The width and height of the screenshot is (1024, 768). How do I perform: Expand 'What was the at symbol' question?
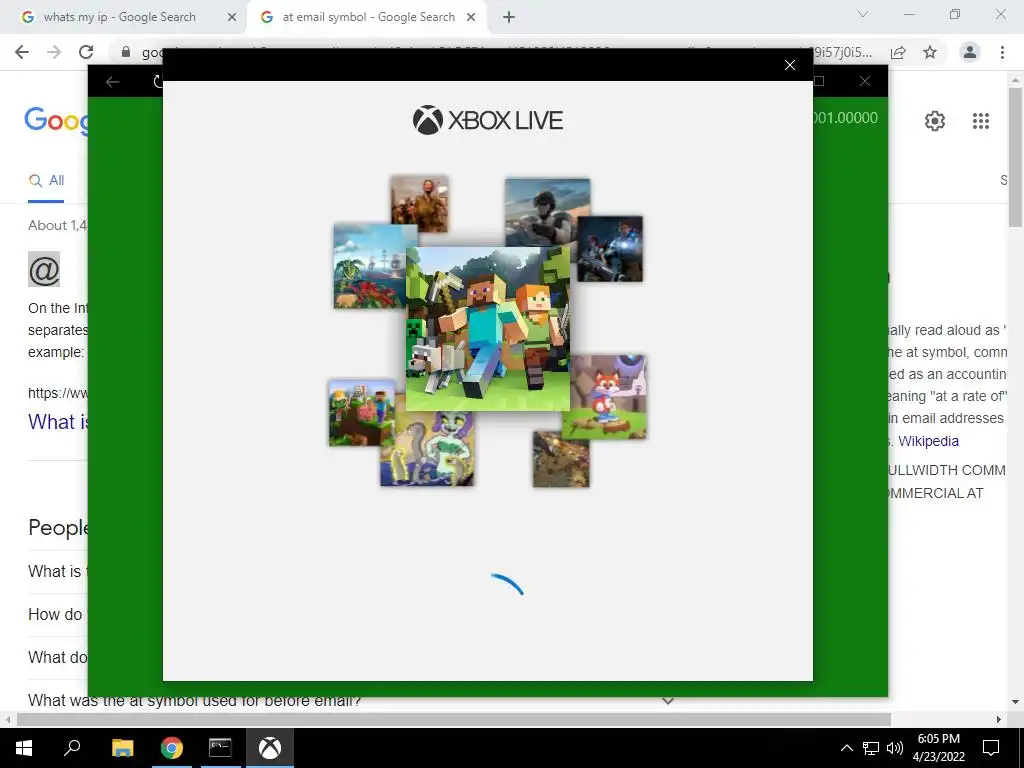667,701
